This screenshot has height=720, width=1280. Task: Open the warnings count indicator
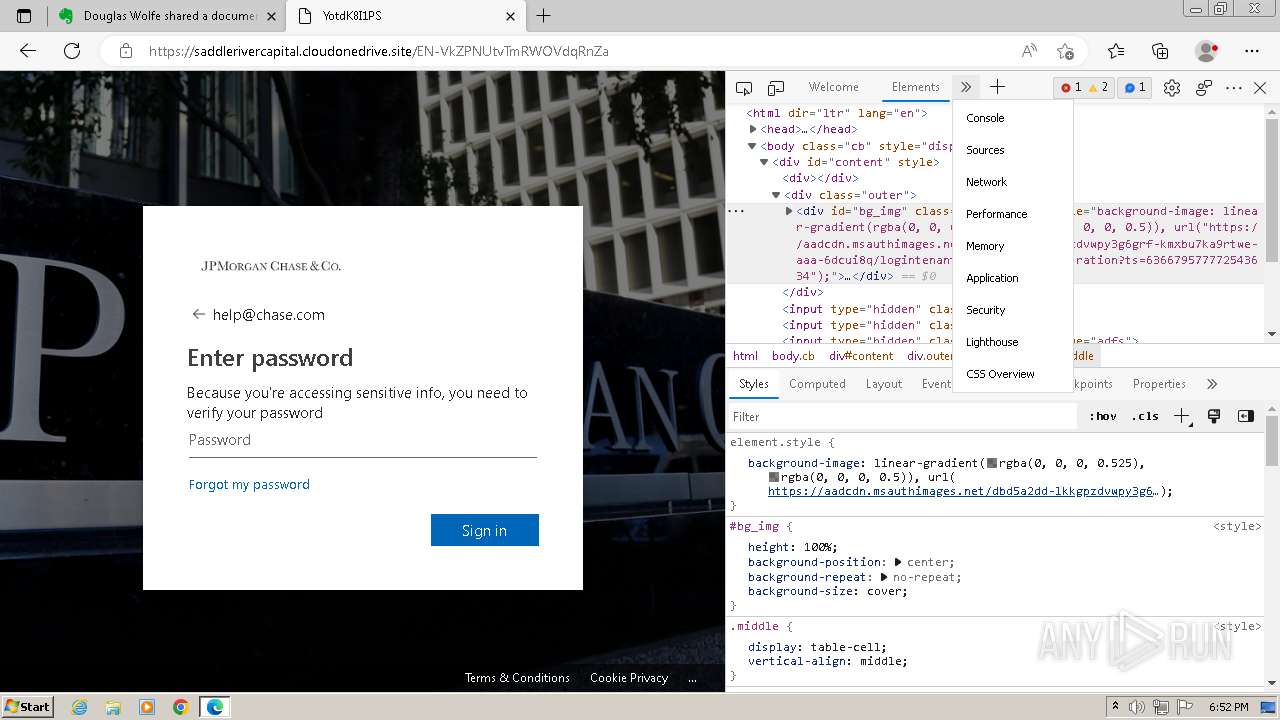[1098, 87]
